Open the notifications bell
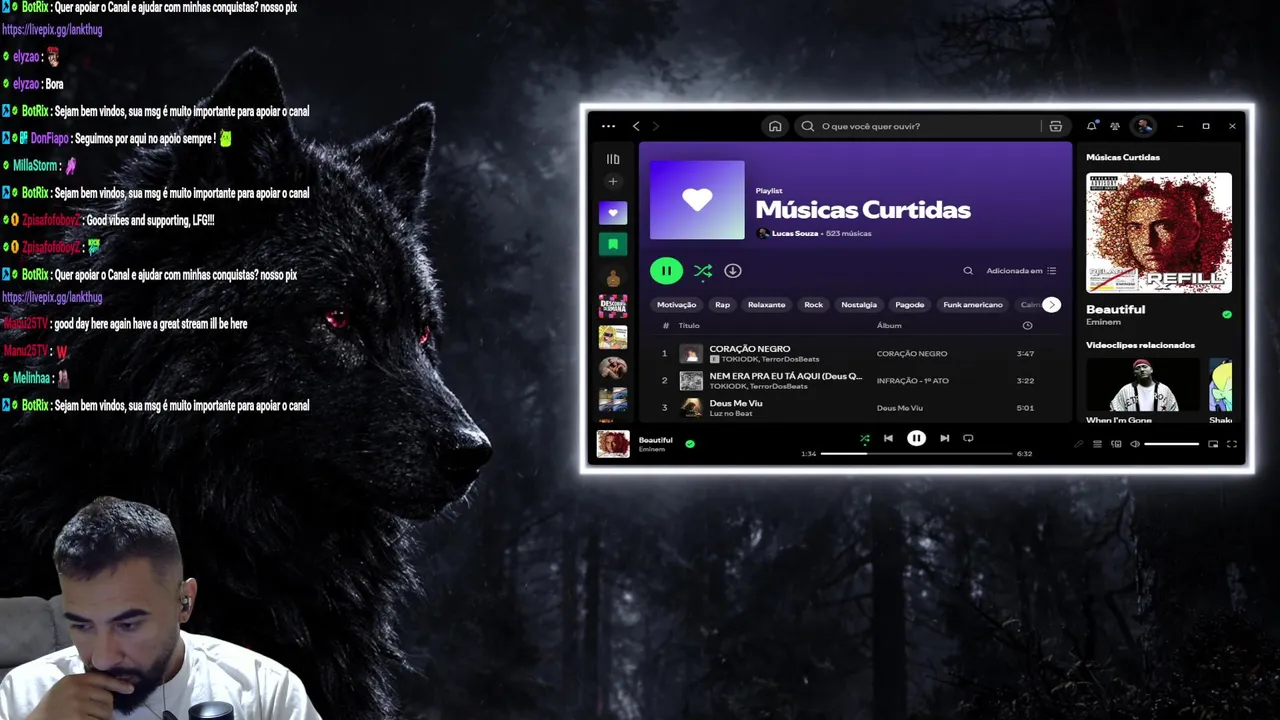 [x=1091, y=126]
